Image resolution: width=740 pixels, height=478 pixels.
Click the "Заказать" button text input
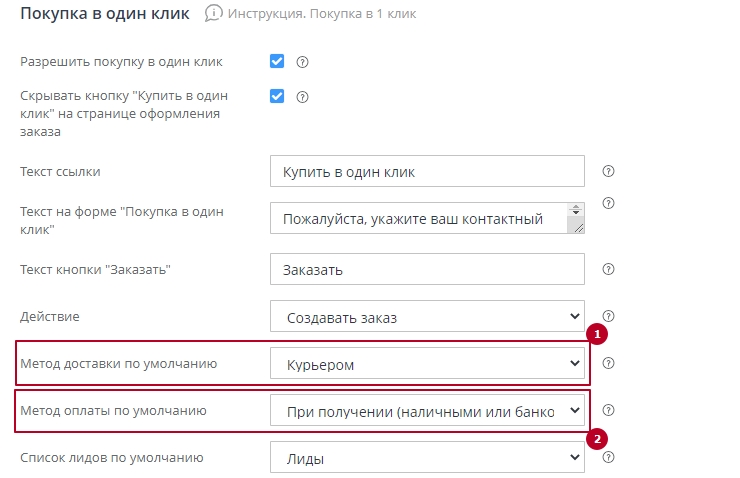pyautogui.click(x=427, y=270)
